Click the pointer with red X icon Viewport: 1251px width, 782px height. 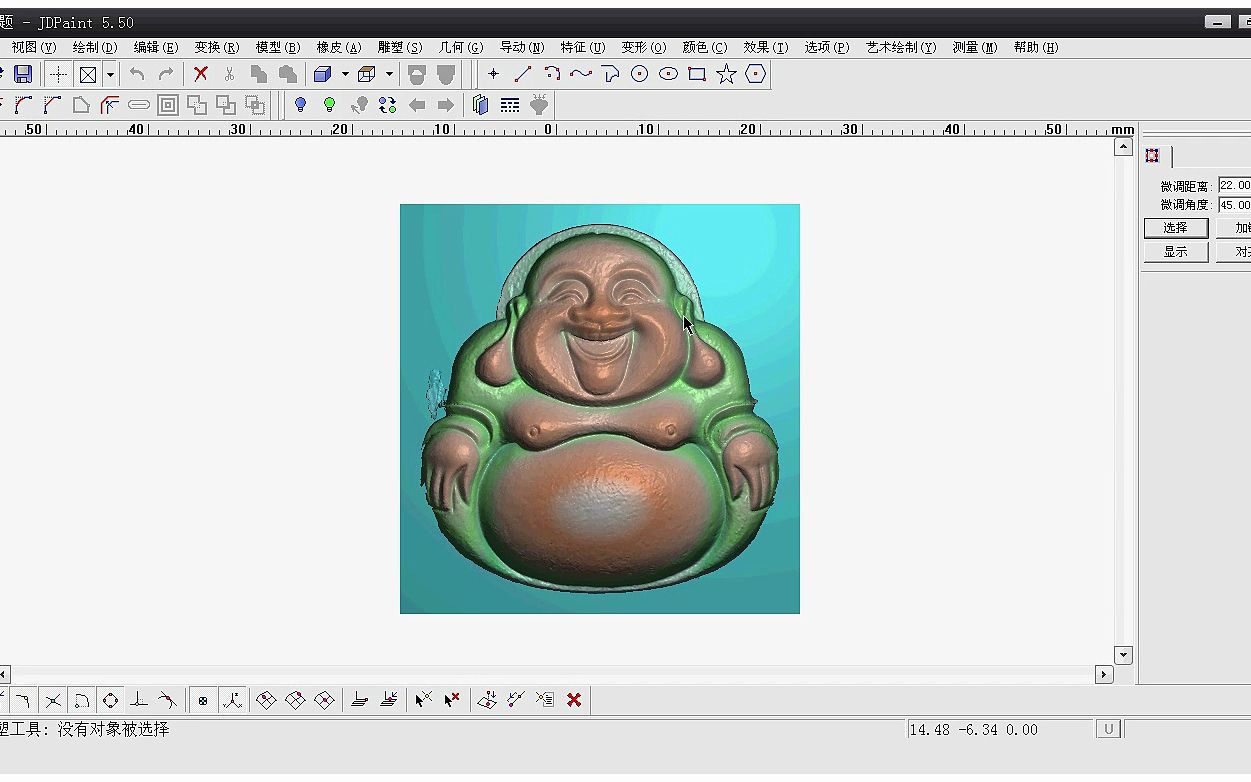pos(452,700)
